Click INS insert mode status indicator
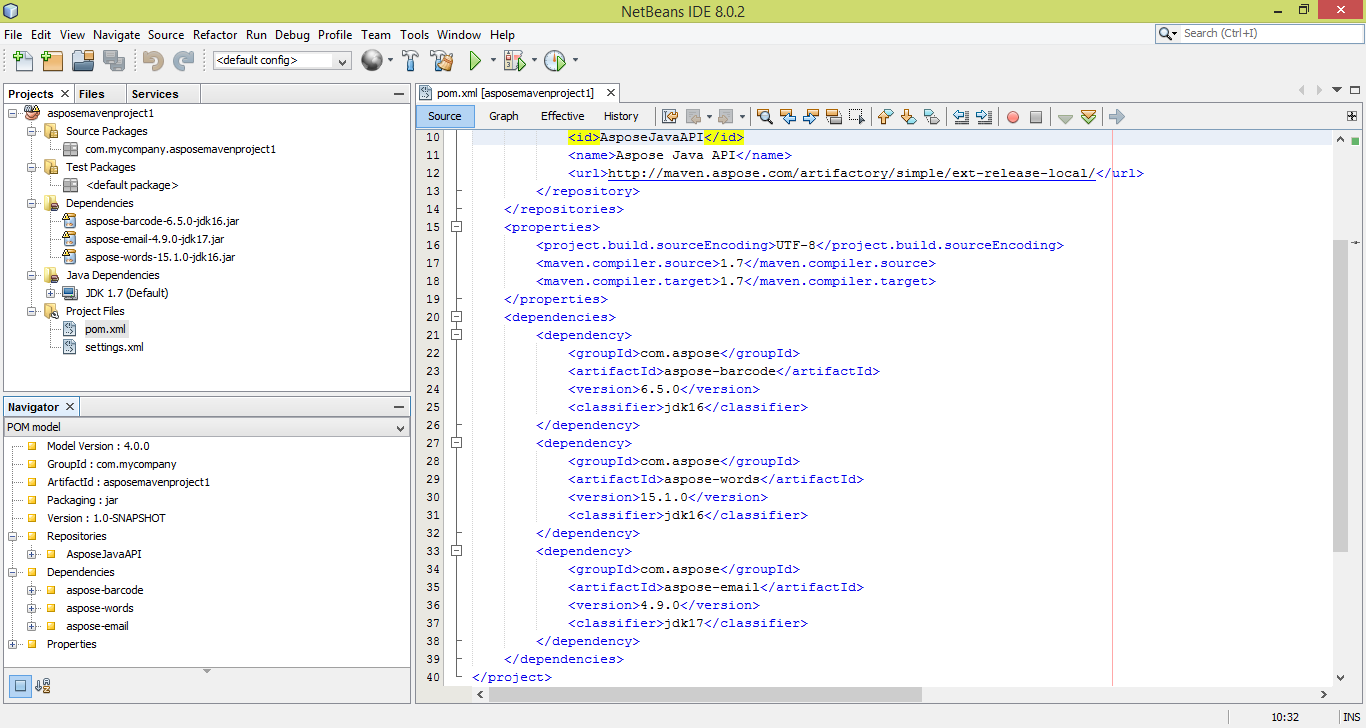Image resolution: width=1366 pixels, height=728 pixels. [x=1352, y=717]
